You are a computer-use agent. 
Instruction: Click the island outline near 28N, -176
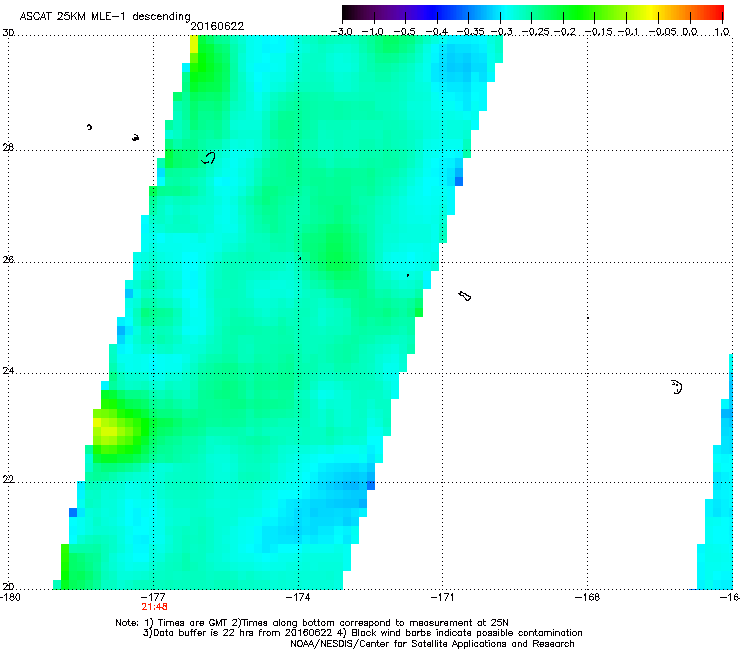(x=209, y=158)
